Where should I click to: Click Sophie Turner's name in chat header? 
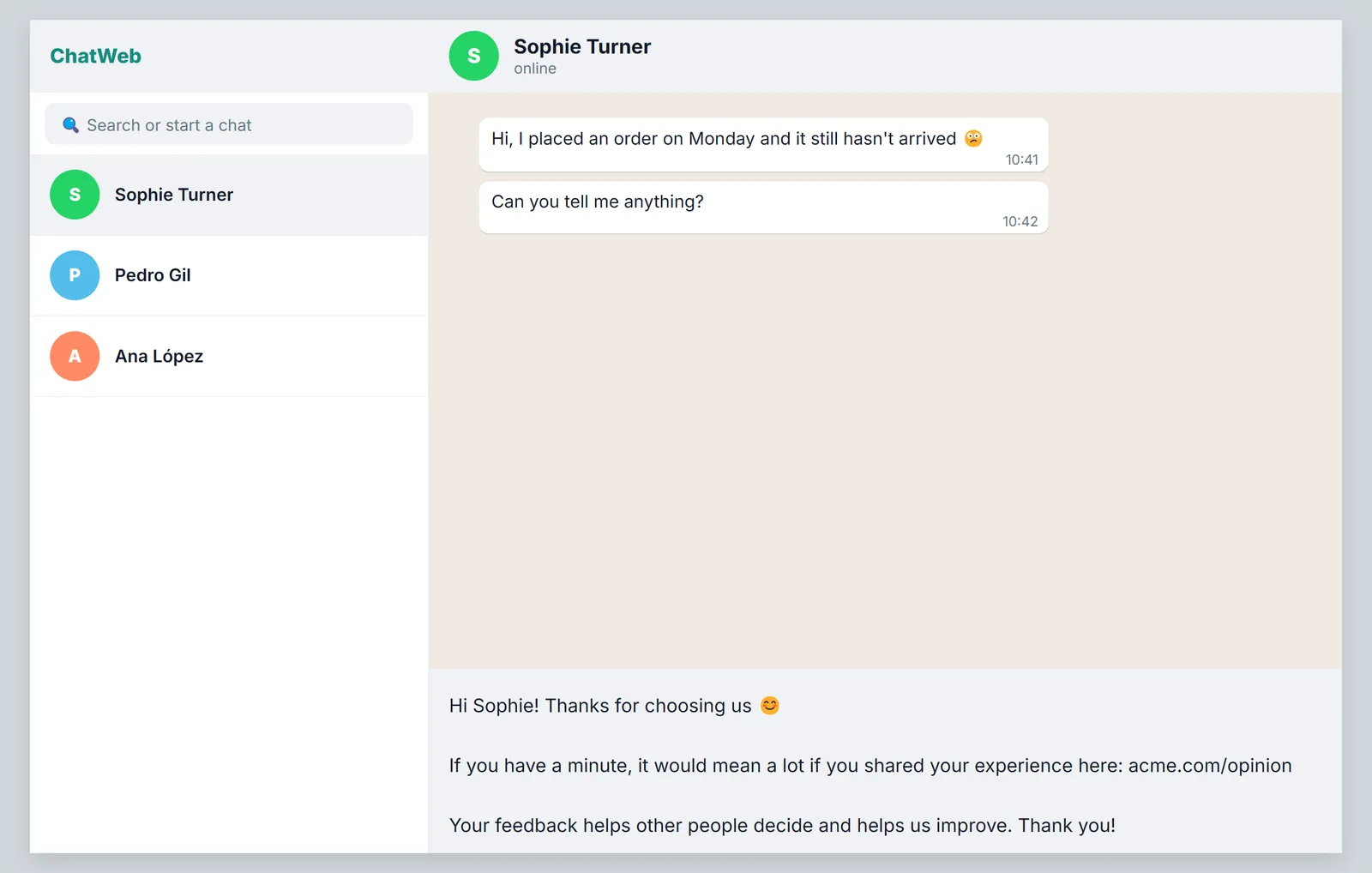click(x=582, y=46)
